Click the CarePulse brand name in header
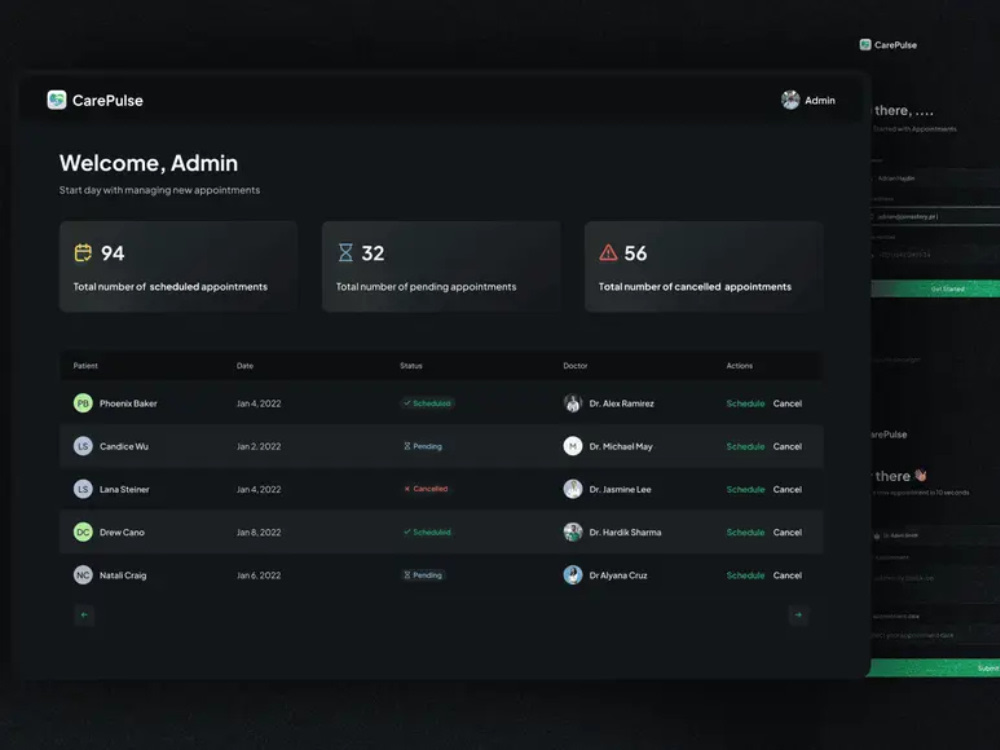Image resolution: width=1000 pixels, height=750 pixels. tap(108, 101)
